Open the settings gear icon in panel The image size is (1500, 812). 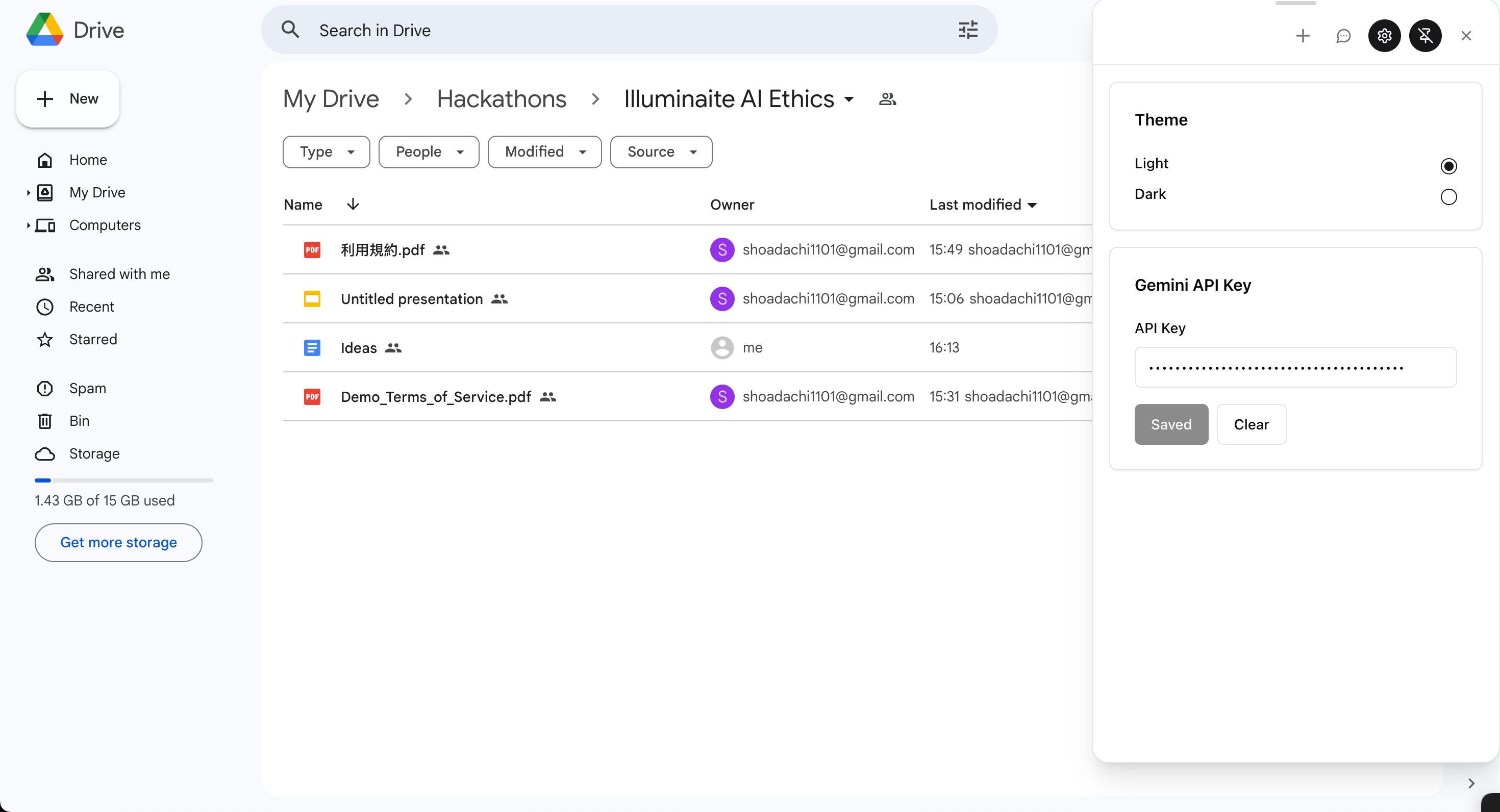[1384, 36]
